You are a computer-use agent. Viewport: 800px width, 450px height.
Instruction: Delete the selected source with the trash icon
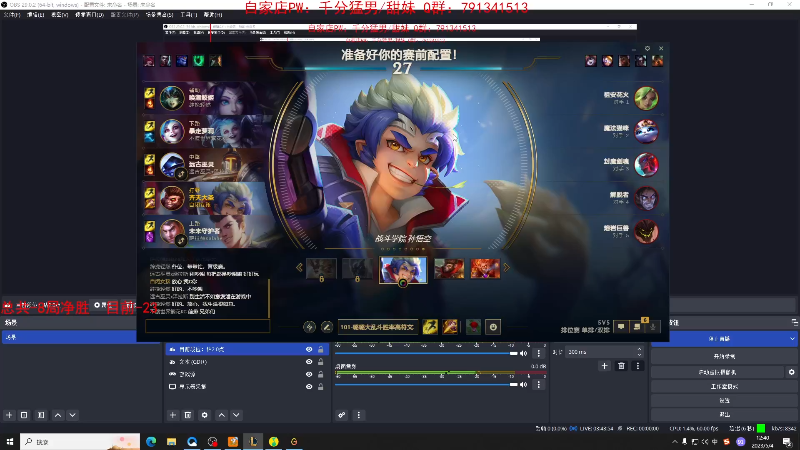(x=188, y=415)
